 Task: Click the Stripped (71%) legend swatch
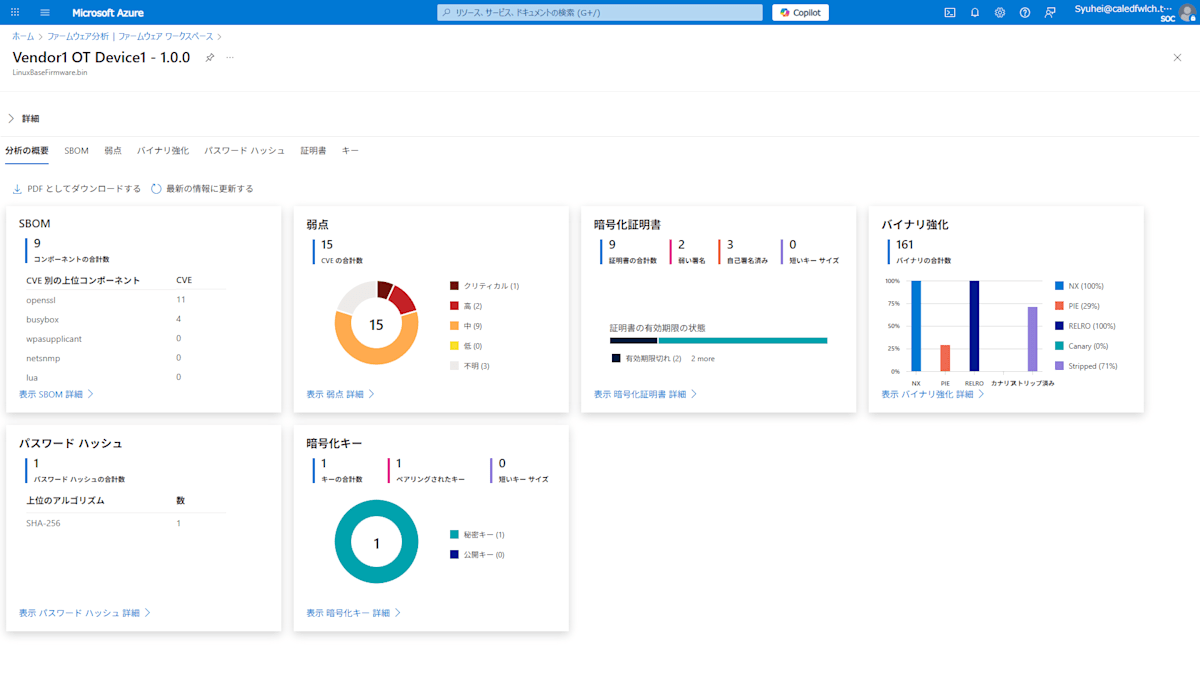point(1059,366)
